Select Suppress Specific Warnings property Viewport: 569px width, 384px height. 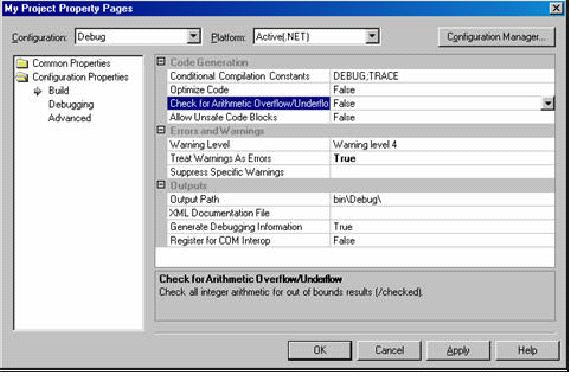tap(249, 172)
